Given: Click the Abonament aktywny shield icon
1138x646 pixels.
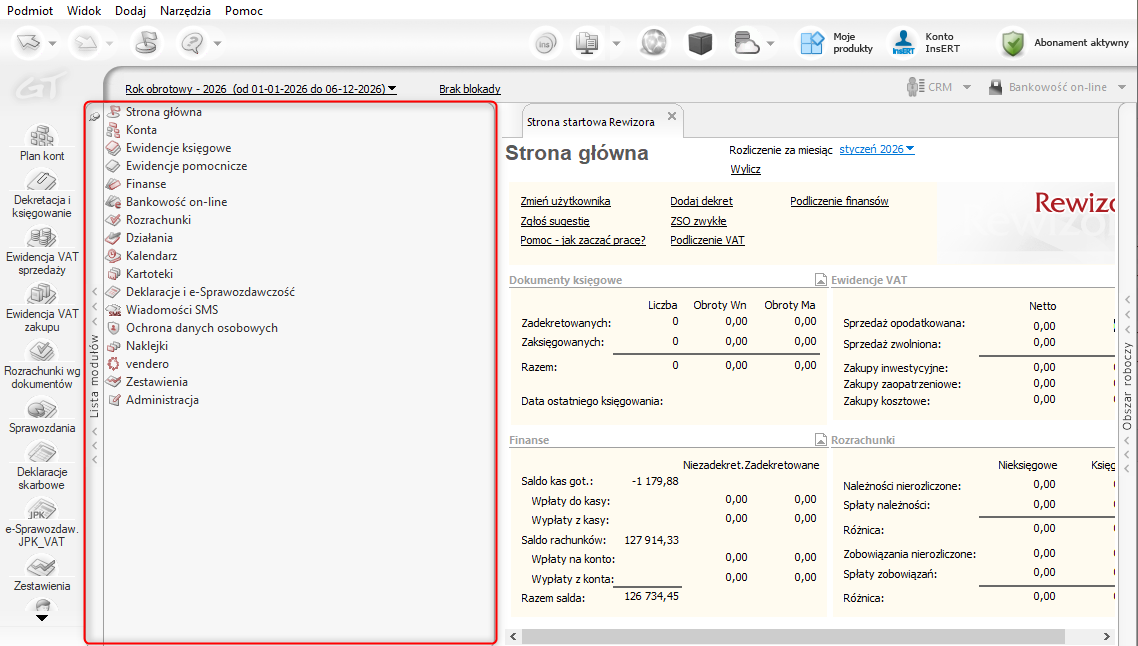Looking at the screenshot, I should point(1012,43).
